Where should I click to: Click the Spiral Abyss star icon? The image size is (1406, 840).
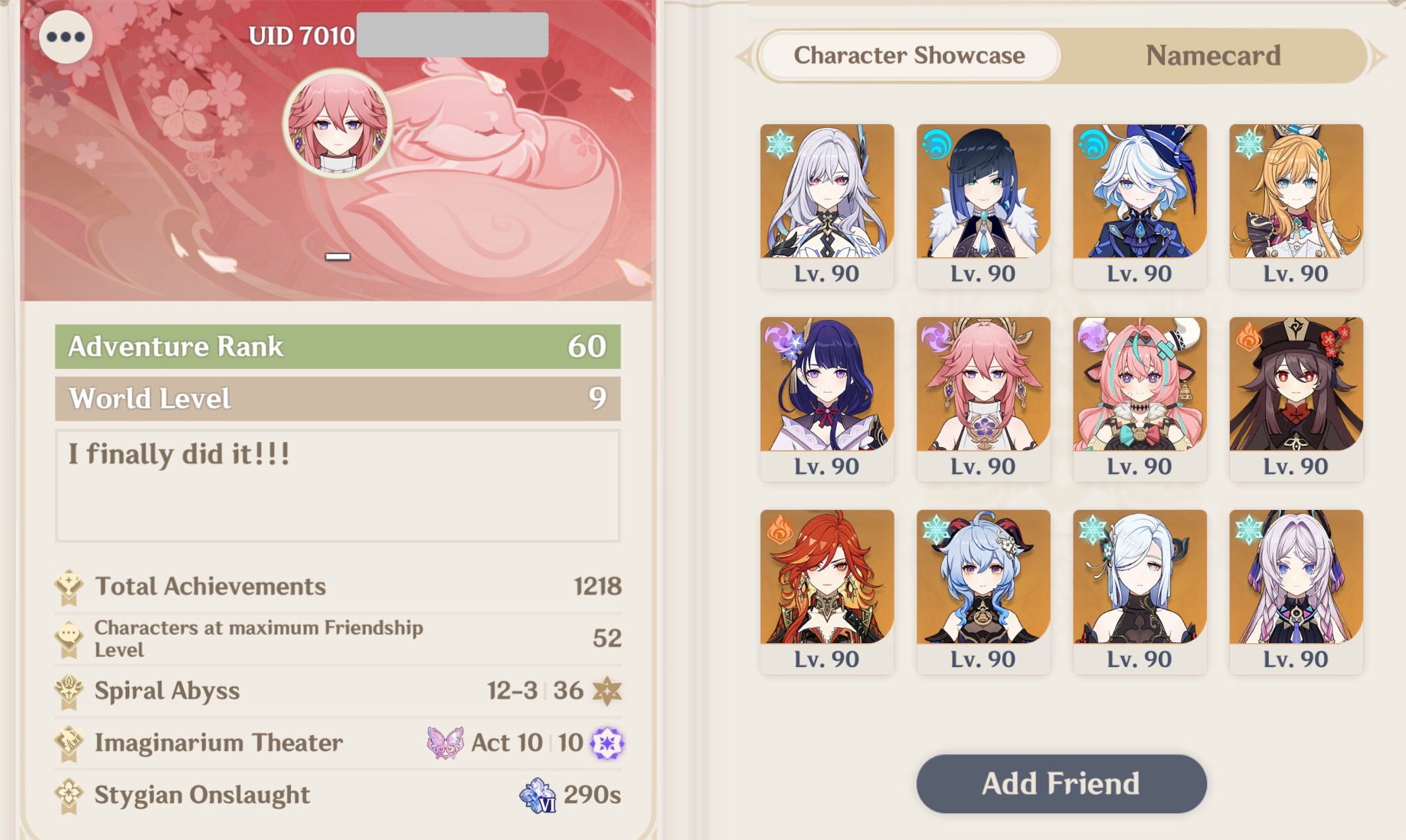coord(607,691)
